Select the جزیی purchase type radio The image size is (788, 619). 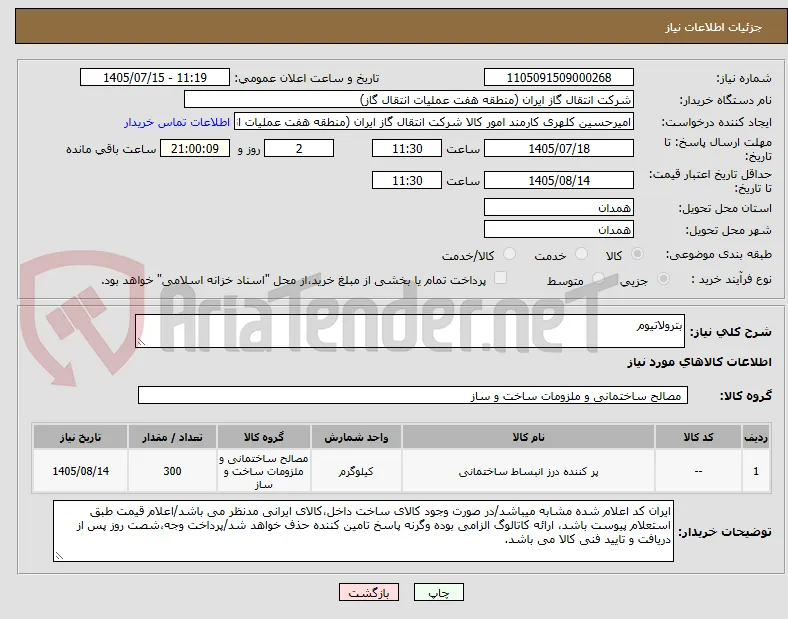(663, 279)
